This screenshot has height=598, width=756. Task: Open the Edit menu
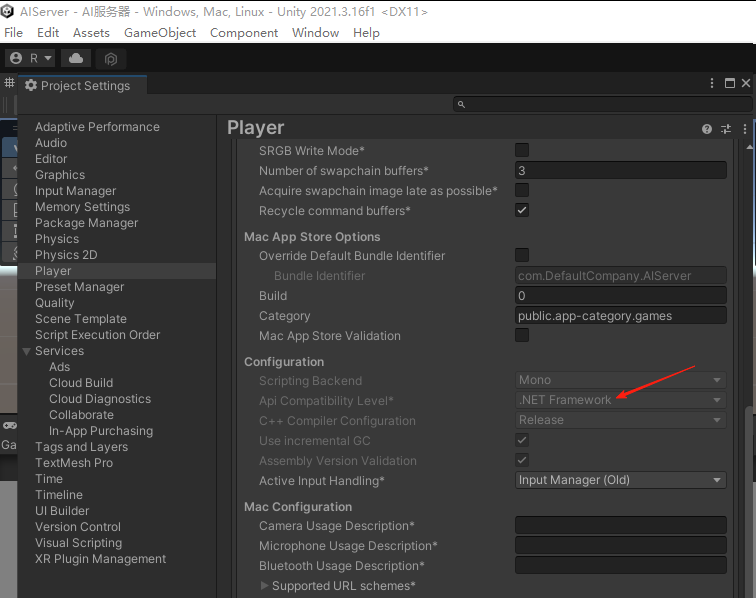48,33
